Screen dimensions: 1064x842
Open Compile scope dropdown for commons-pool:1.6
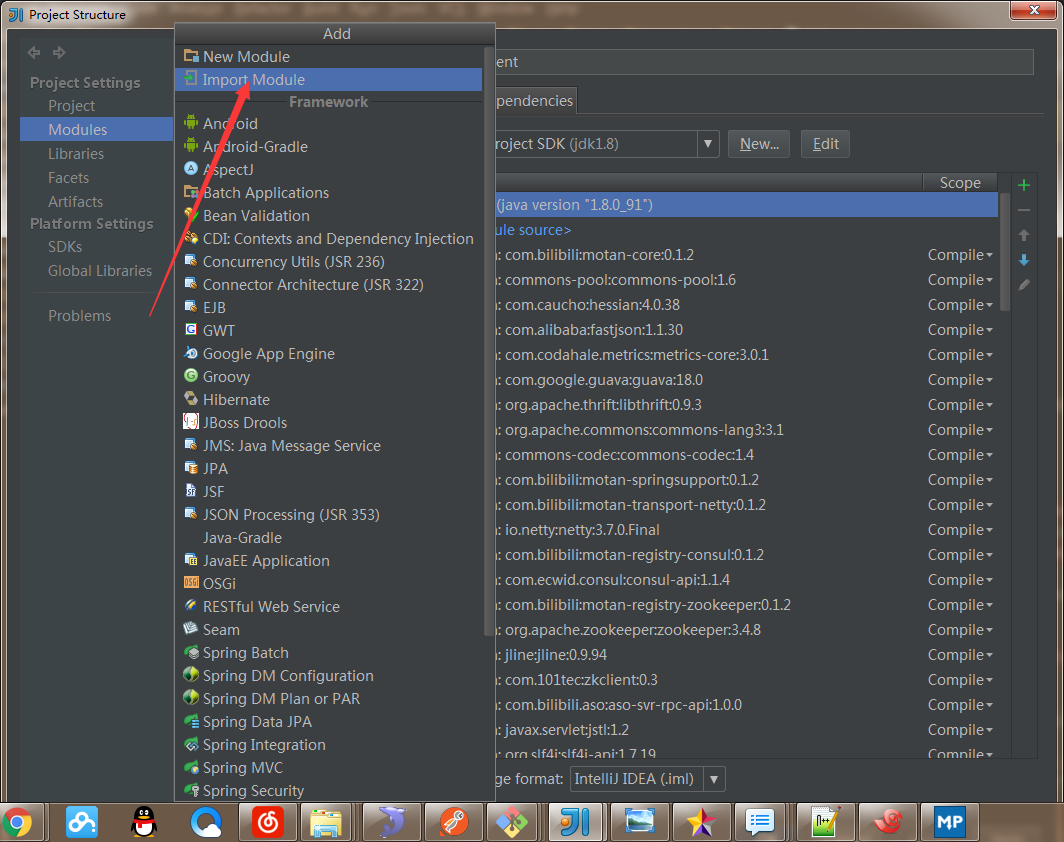click(960, 280)
